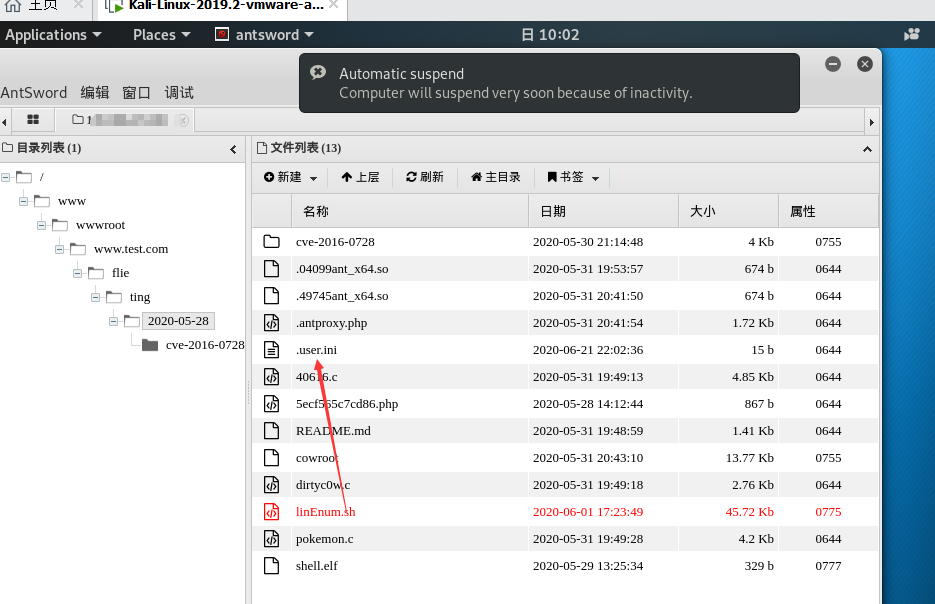Screen dimensions: 935x604
Task: Collapse the 目录列表 panel with its chevron
Action: (233, 148)
